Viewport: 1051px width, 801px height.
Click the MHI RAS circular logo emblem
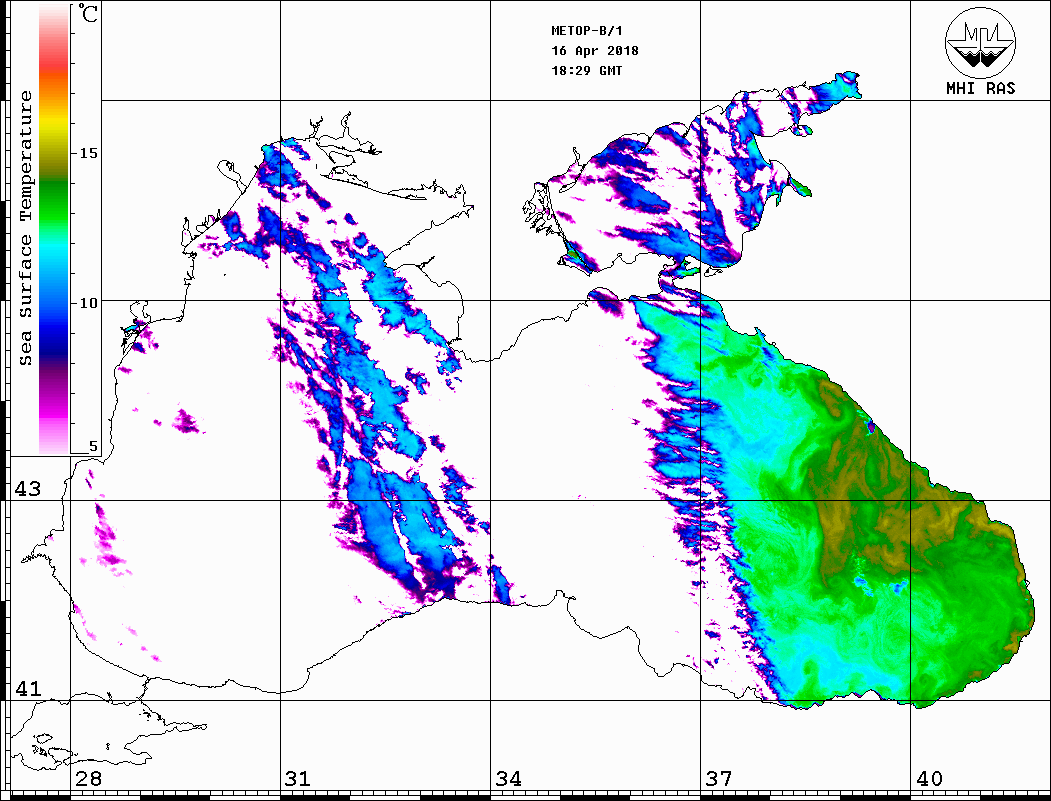click(x=979, y=42)
